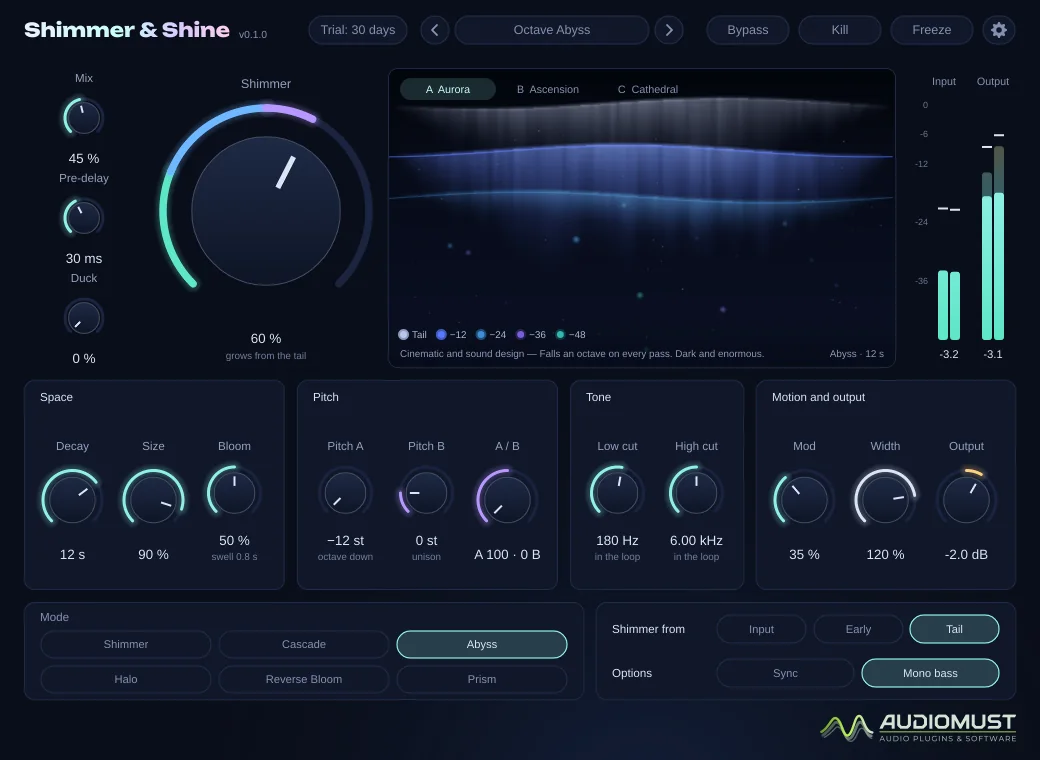Set Shimmer from to Tail
The height and width of the screenshot is (760, 1040).
954,629
